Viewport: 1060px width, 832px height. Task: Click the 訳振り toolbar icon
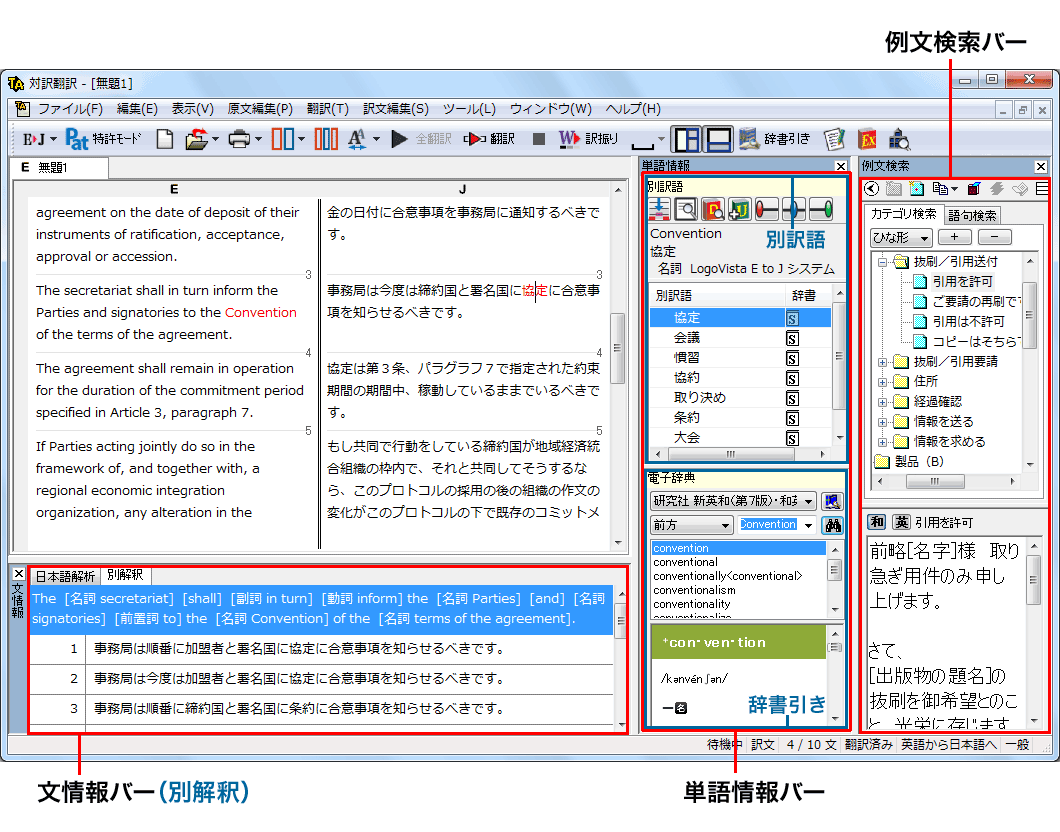point(588,139)
